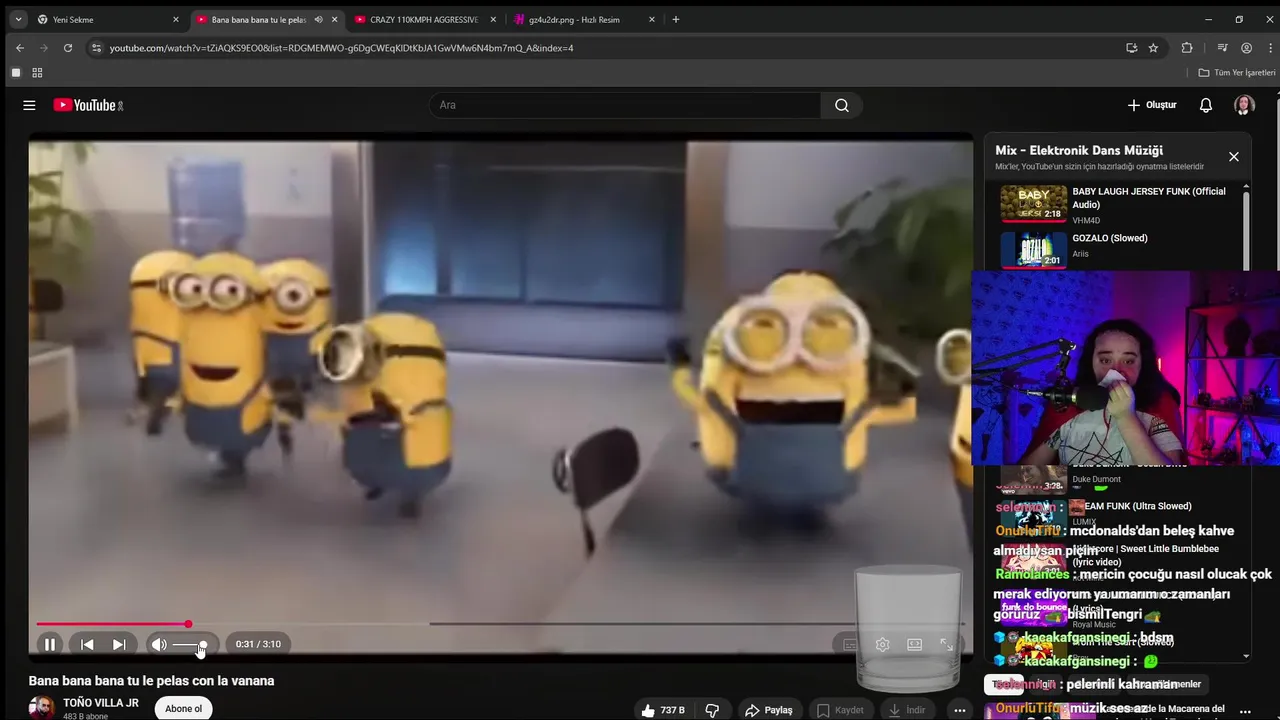Click the address bar URL
This screenshot has width=1280, height=720.
tap(341, 48)
